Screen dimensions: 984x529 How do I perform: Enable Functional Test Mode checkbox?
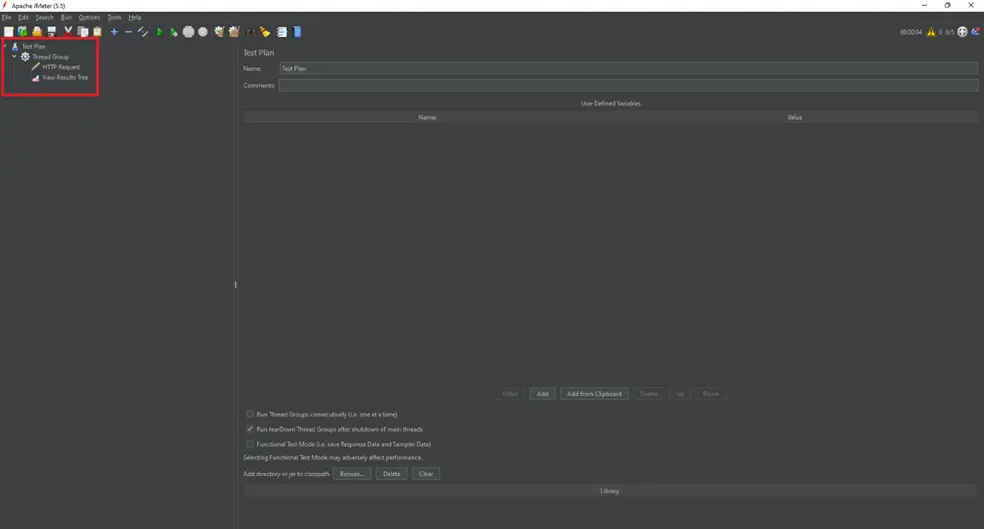pyautogui.click(x=250, y=444)
